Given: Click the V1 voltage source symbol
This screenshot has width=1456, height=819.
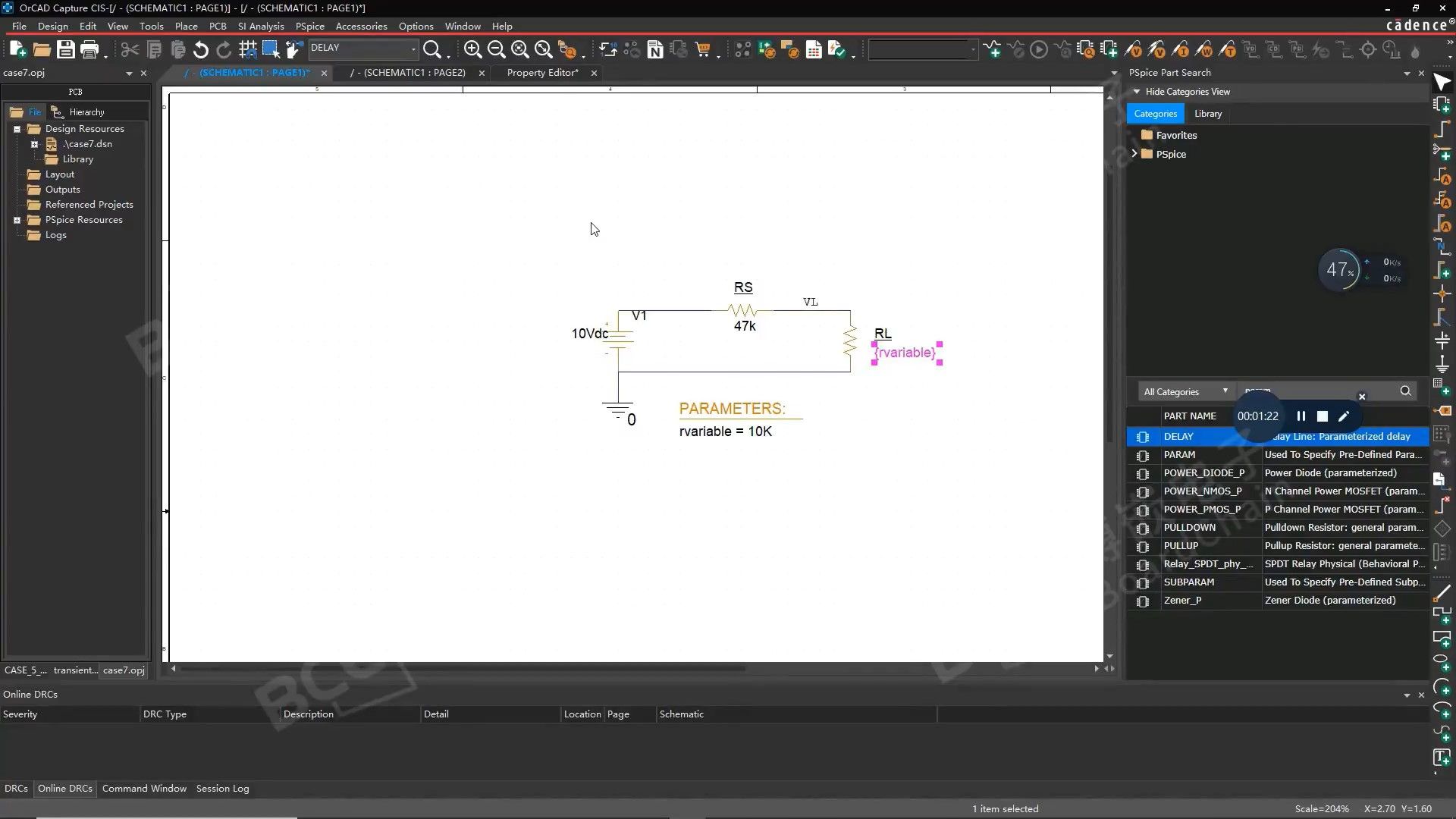Looking at the screenshot, I should [x=618, y=339].
